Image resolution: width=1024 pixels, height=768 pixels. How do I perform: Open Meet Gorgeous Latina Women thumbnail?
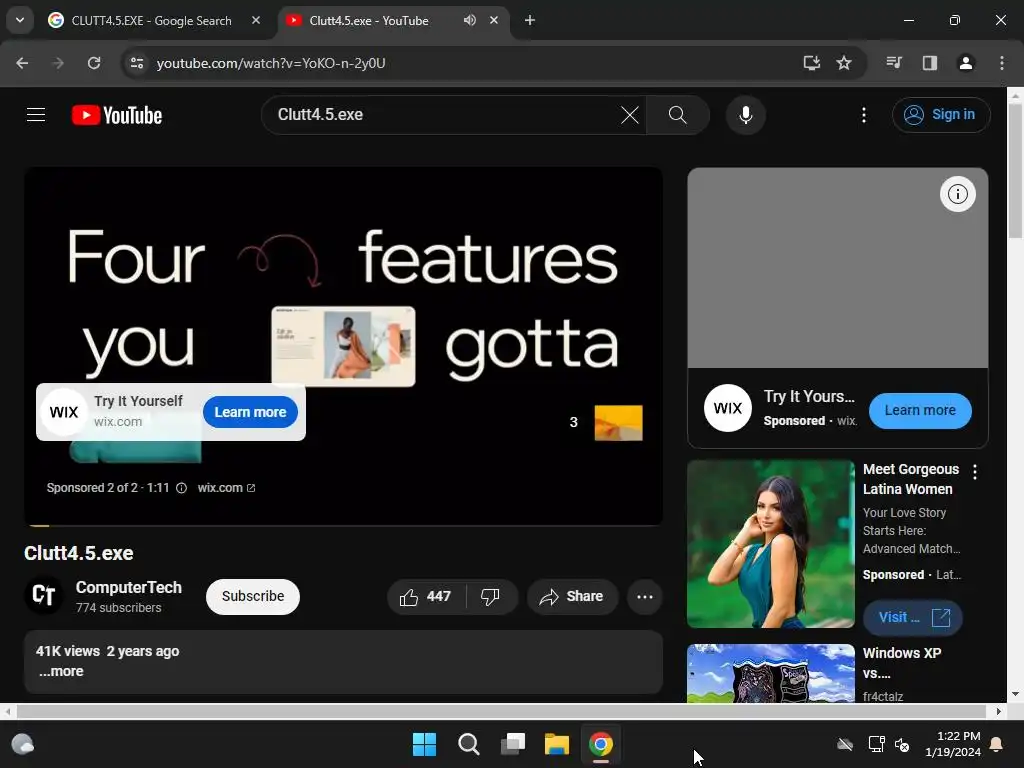(x=771, y=544)
